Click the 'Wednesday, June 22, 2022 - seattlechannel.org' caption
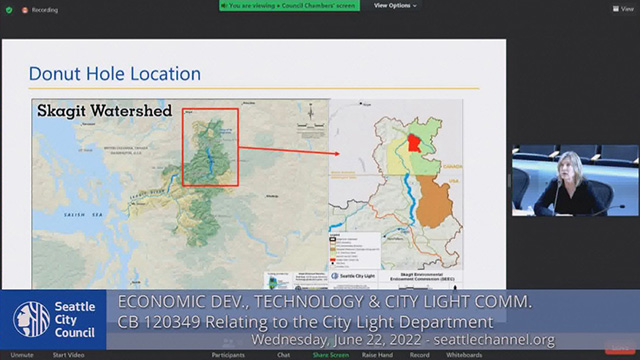The height and width of the screenshot is (360, 640). click(x=403, y=340)
